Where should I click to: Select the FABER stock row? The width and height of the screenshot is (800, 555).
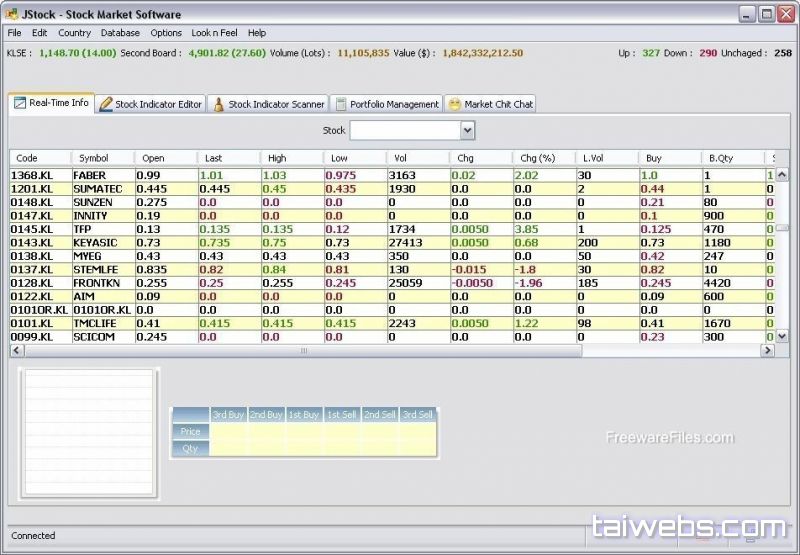click(89, 176)
